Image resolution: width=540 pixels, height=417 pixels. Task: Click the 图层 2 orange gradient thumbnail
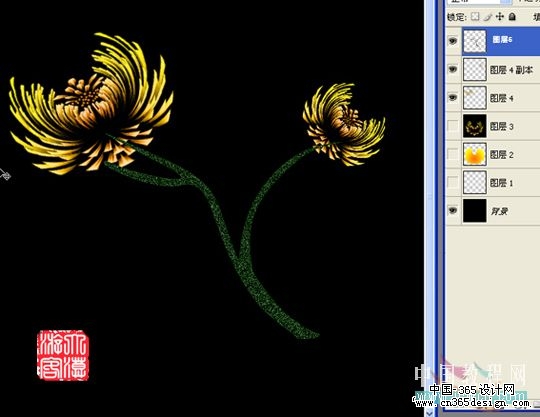475,154
